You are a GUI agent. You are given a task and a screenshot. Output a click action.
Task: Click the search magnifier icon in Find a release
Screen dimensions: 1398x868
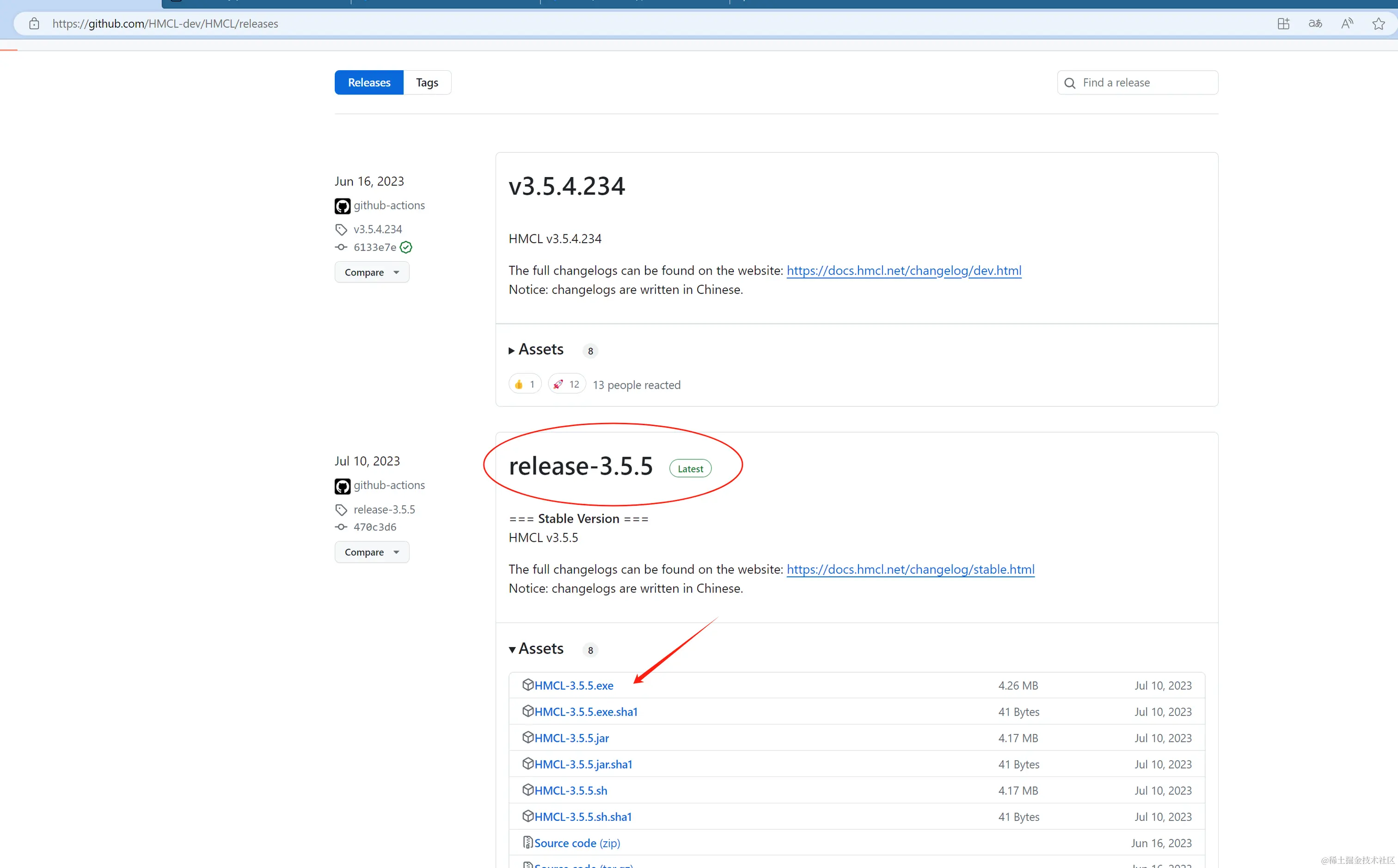(x=1070, y=83)
